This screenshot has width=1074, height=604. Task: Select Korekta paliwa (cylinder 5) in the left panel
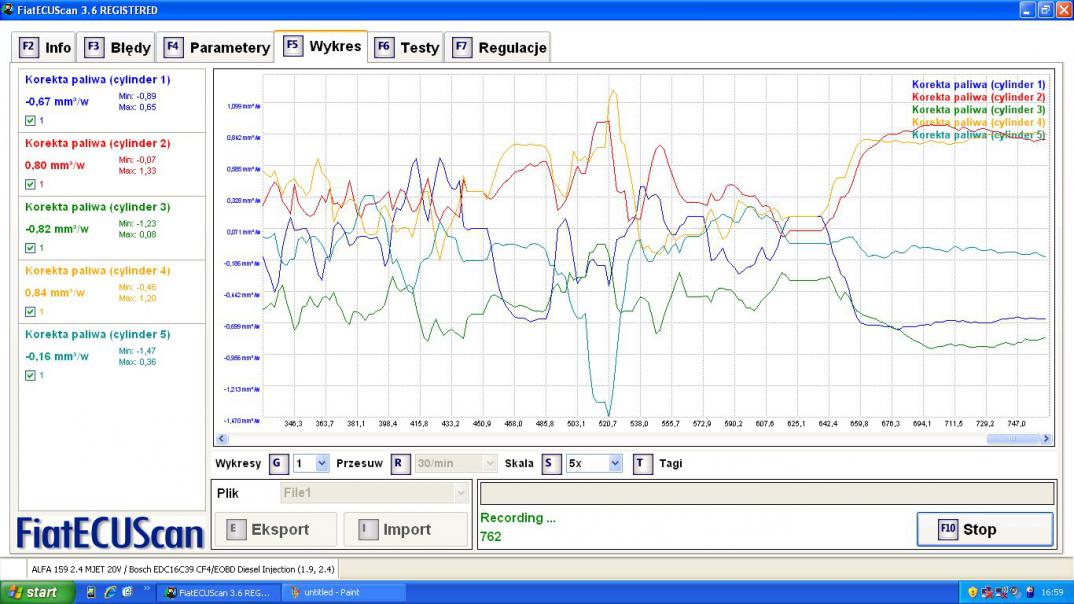point(97,334)
